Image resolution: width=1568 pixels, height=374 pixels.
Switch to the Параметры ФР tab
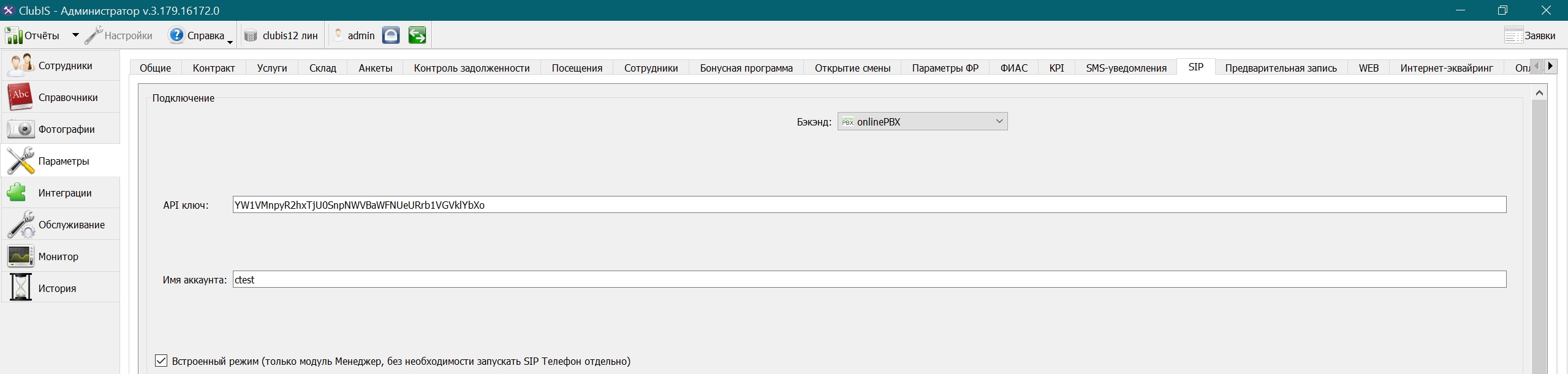coord(945,68)
